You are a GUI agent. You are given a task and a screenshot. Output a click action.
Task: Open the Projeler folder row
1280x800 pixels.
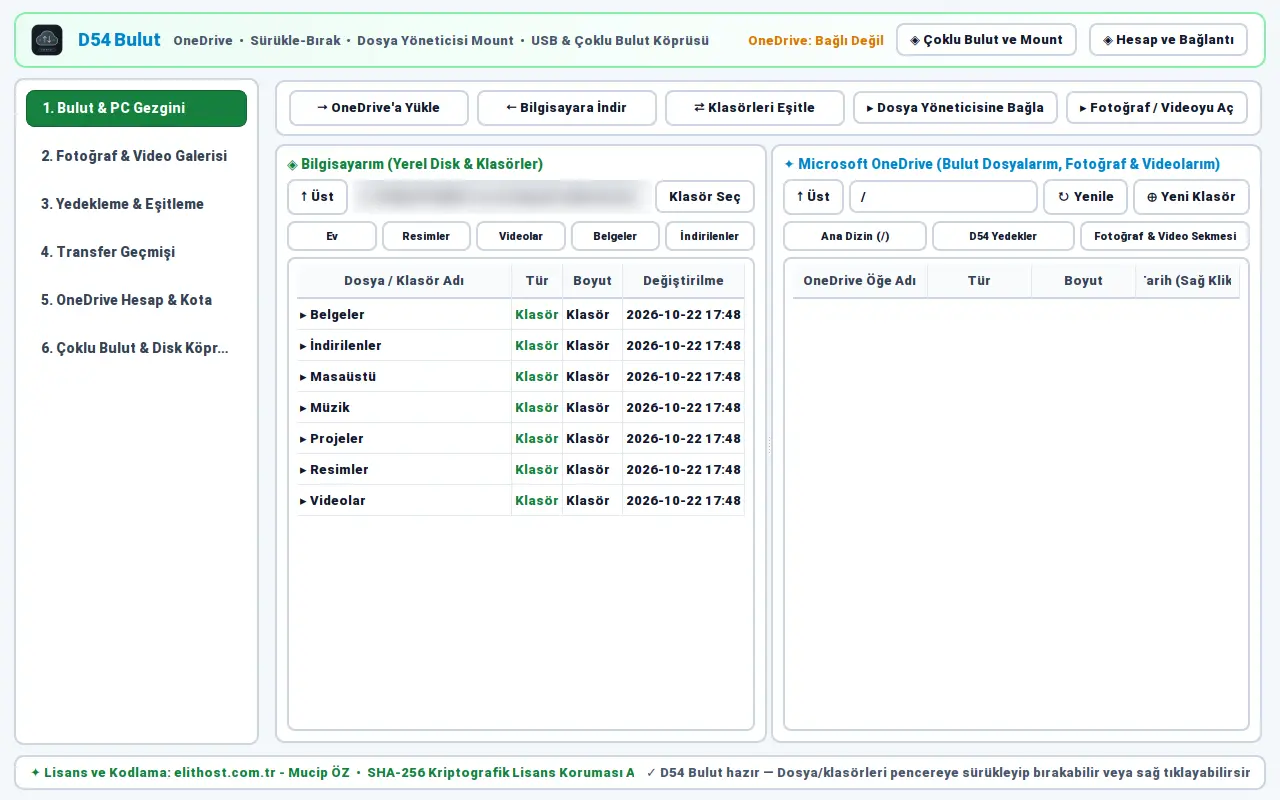pos(520,439)
